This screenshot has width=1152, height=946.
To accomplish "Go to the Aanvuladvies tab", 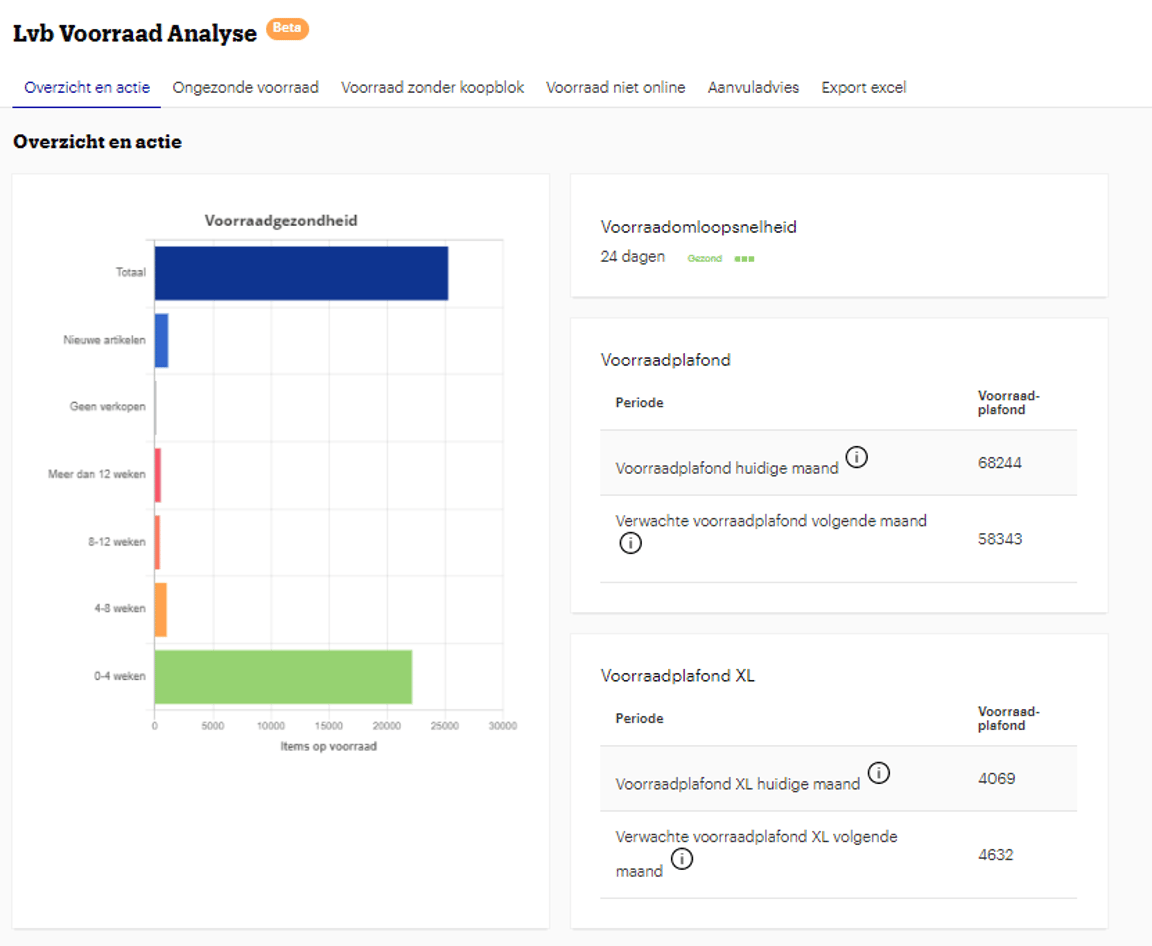I will [x=753, y=88].
